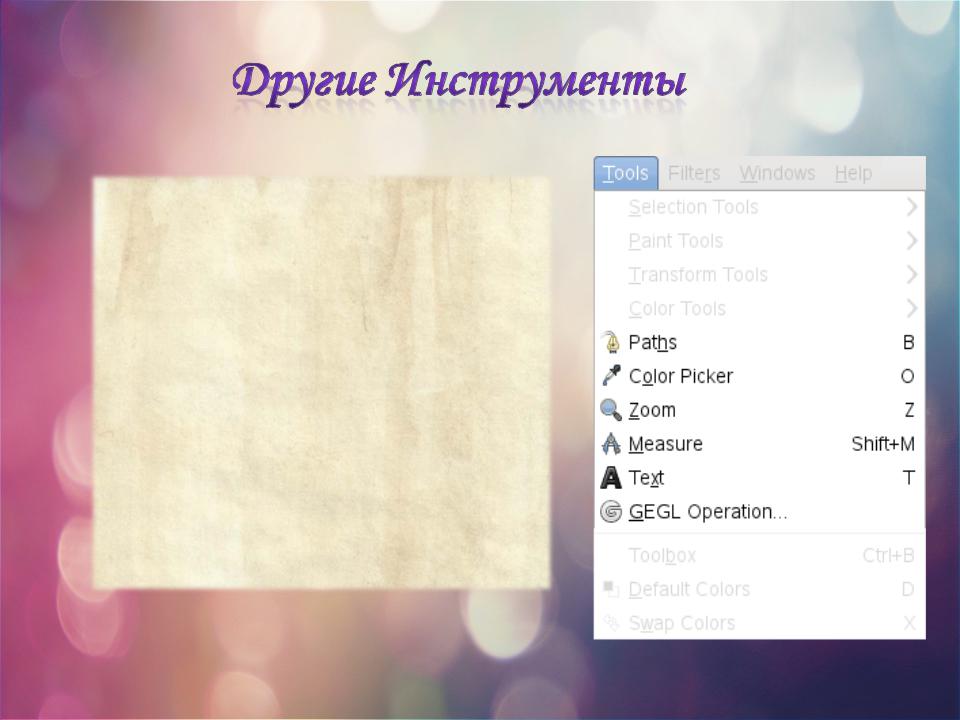Screen dimensions: 960x720
Task: Open the Tools menu
Action: [626, 173]
